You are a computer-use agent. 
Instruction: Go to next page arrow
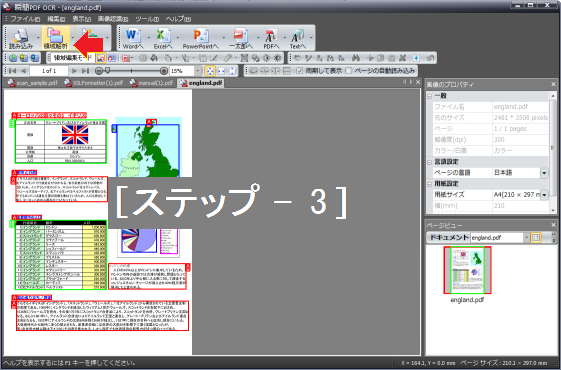[74, 71]
